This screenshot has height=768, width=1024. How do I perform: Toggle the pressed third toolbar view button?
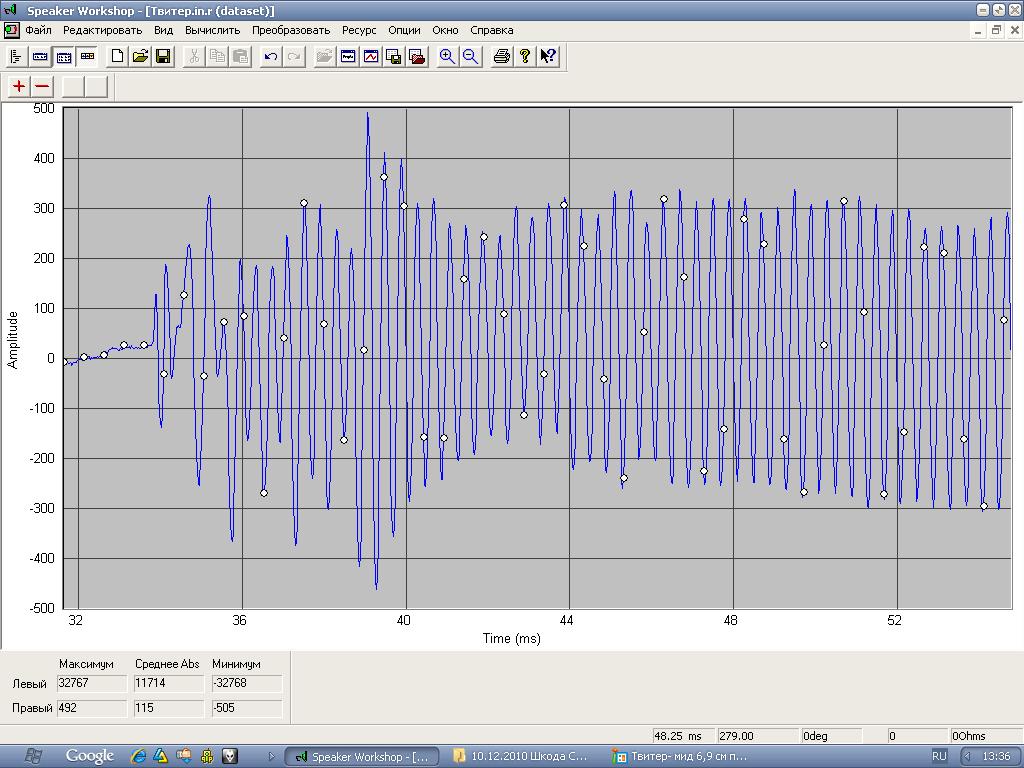coord(63,57)
